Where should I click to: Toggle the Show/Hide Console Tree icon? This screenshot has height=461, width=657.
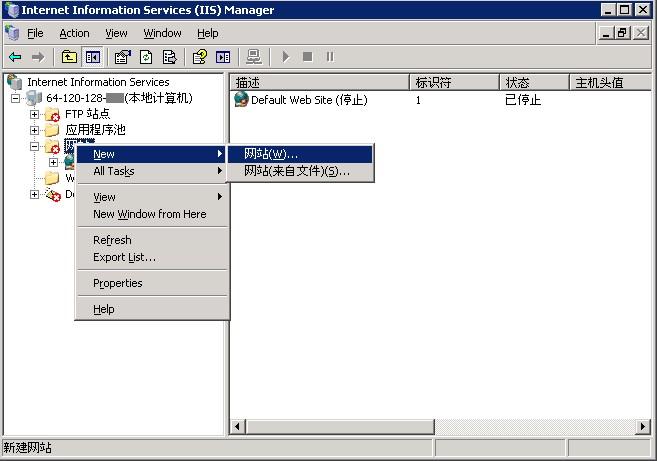(92, 58)
